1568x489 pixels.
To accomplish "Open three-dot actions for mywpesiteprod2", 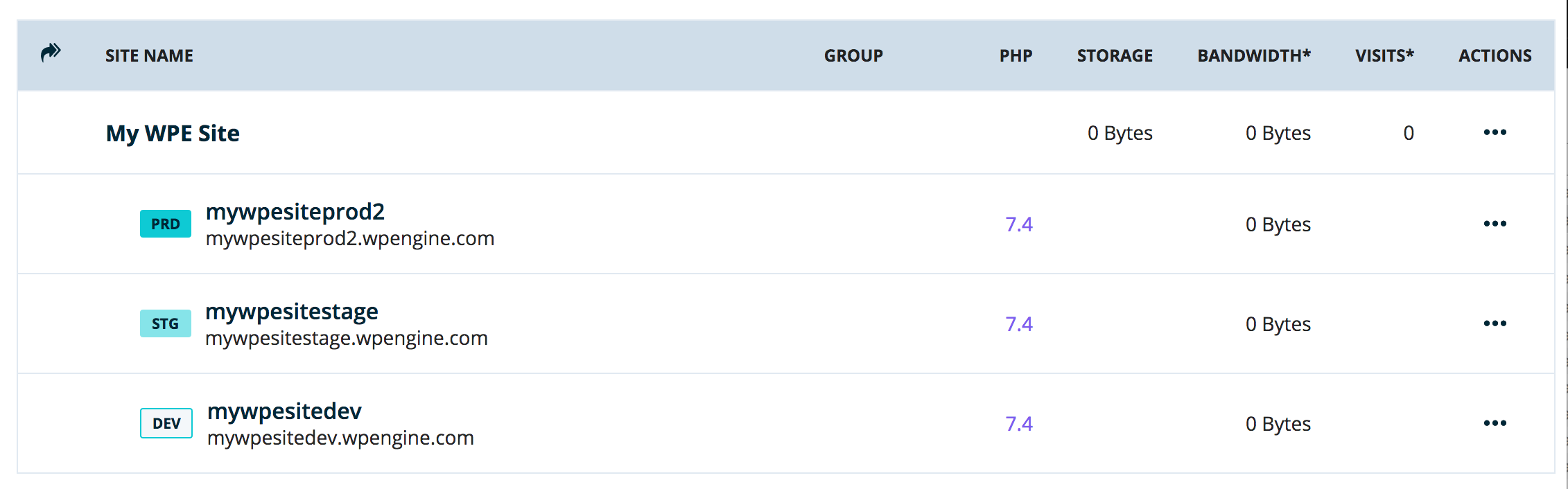I will point(1495,224).
